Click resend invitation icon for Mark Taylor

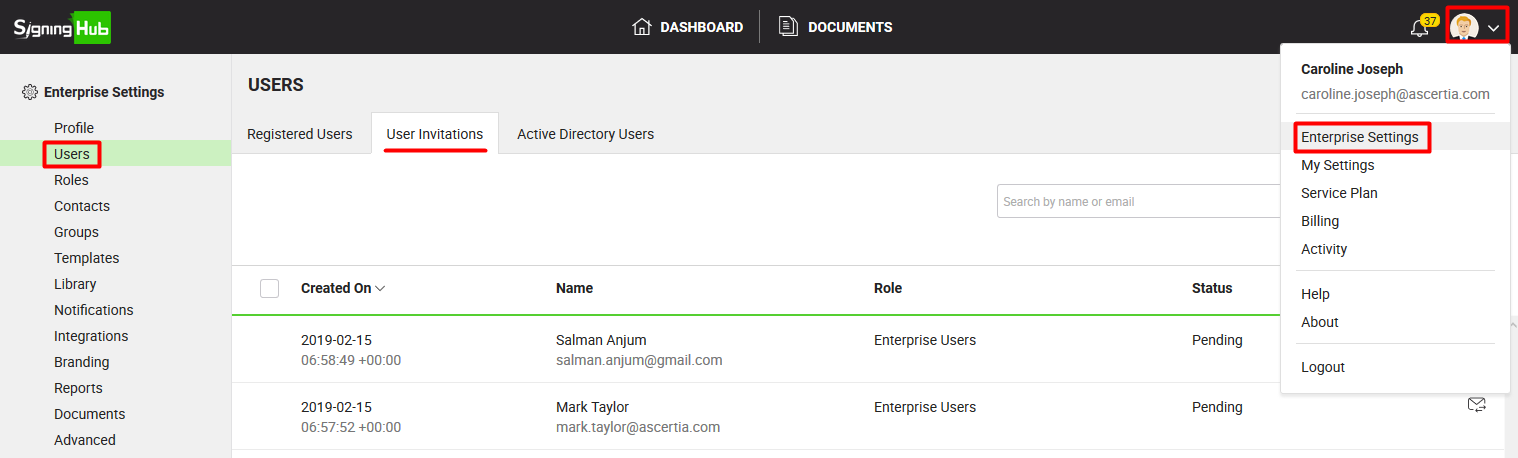click(x=1476, y=405)
